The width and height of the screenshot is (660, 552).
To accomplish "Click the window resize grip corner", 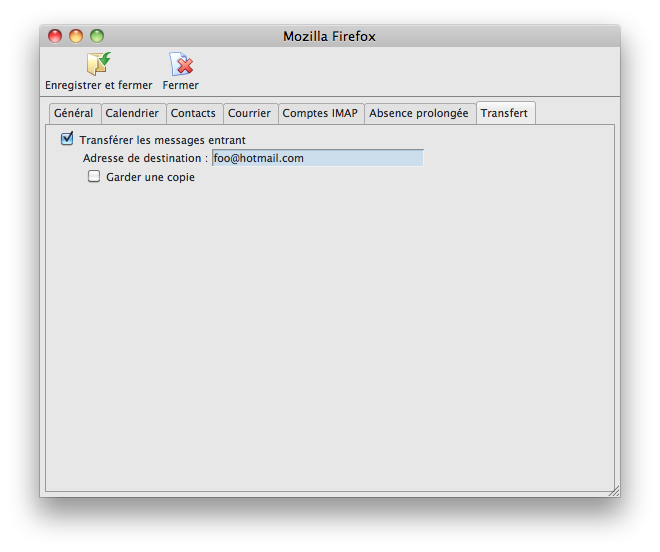I will [614, 491].
